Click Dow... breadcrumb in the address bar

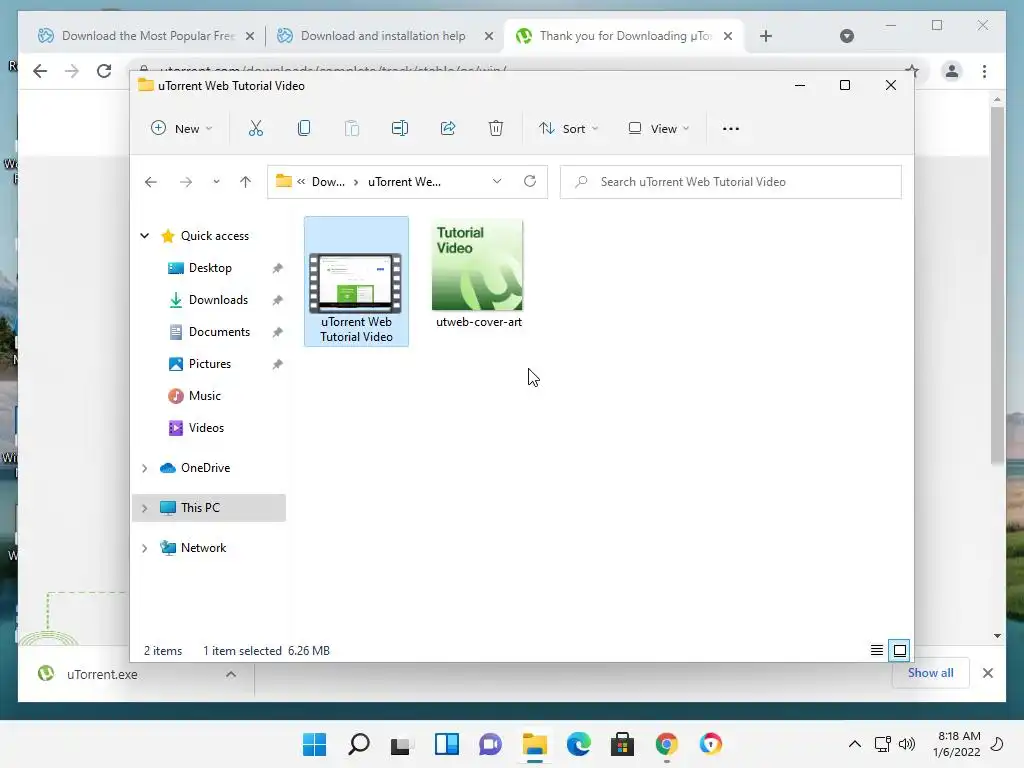tap(328, 182)
